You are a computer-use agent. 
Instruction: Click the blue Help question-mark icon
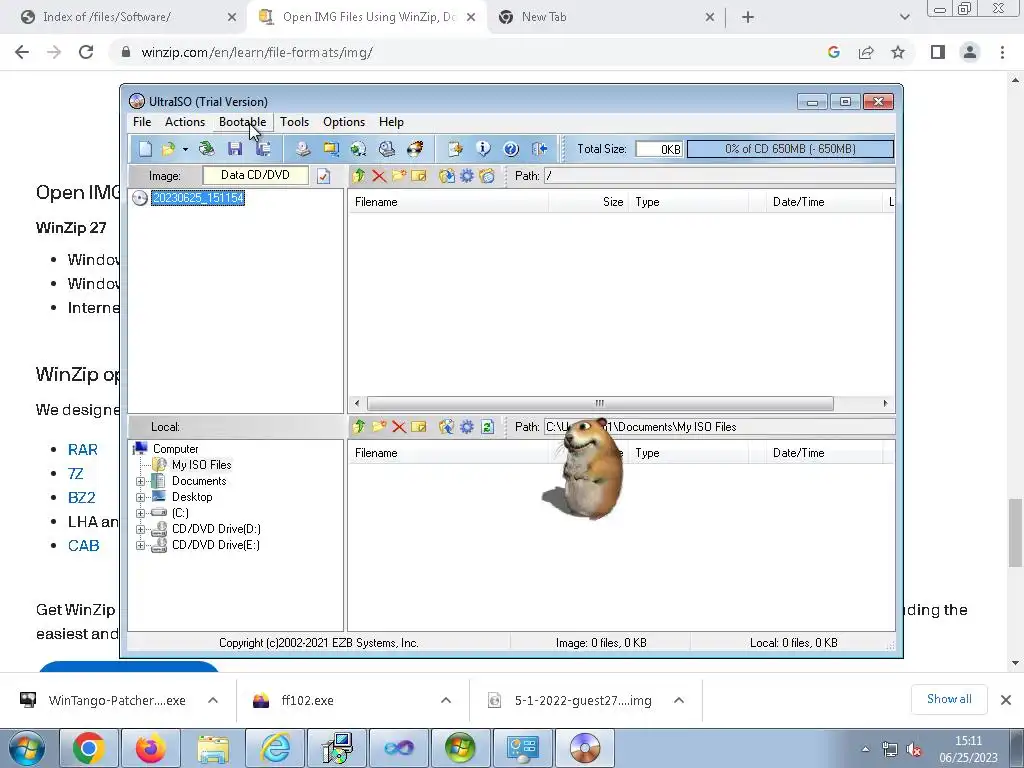(511, 149)
